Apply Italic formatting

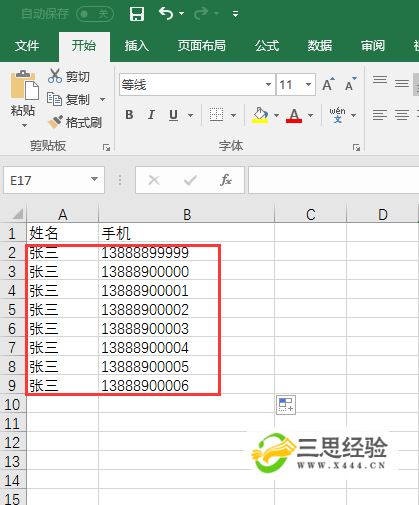(151, 115)
